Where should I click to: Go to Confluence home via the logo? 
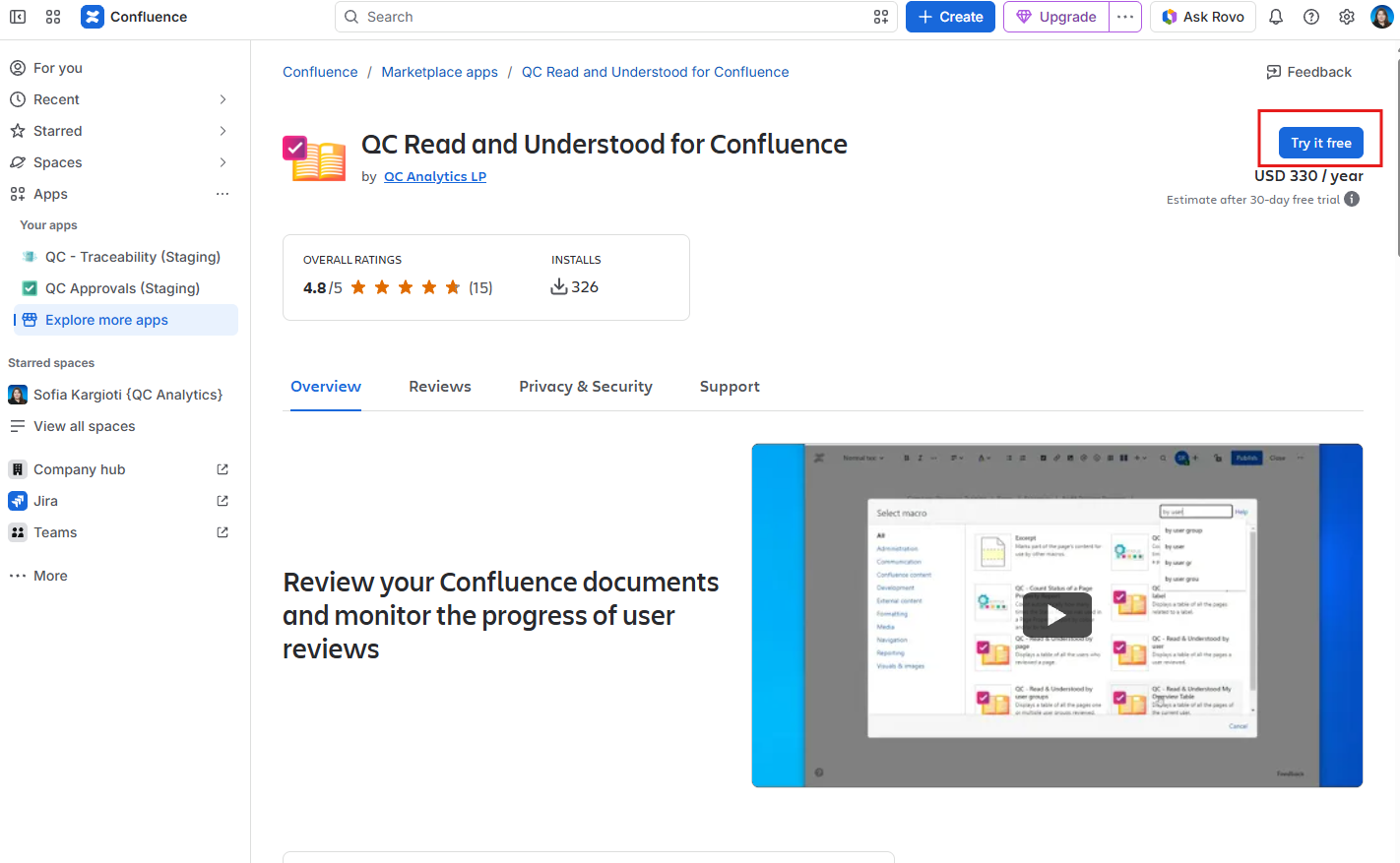134,17
